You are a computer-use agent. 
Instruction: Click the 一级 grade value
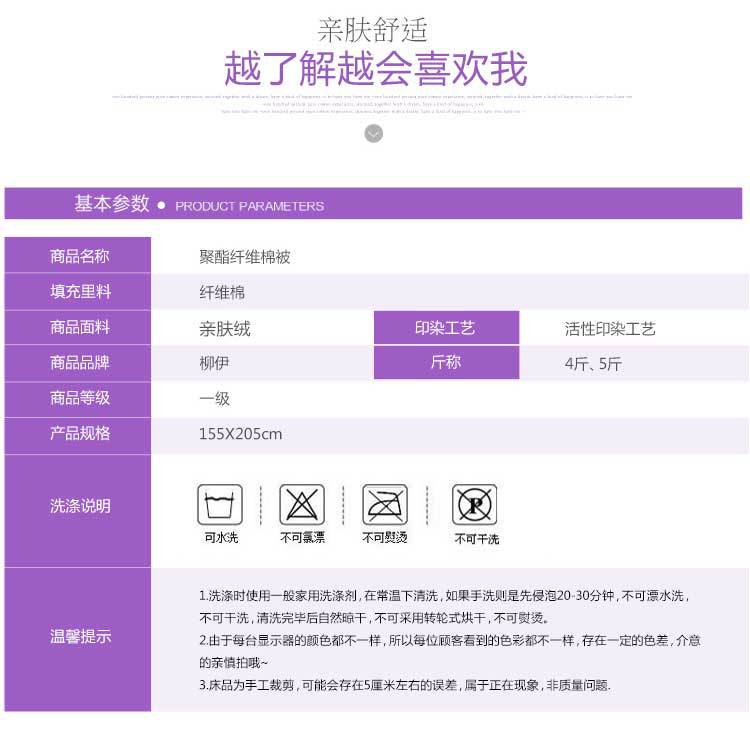[214, 398]
